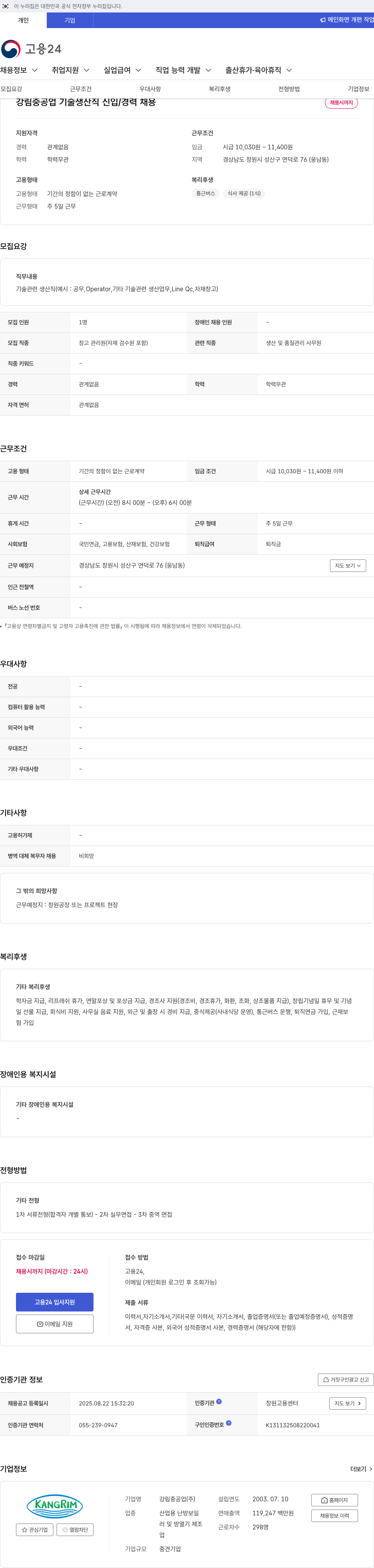Click the 통근버스 benefit tag

206,193
